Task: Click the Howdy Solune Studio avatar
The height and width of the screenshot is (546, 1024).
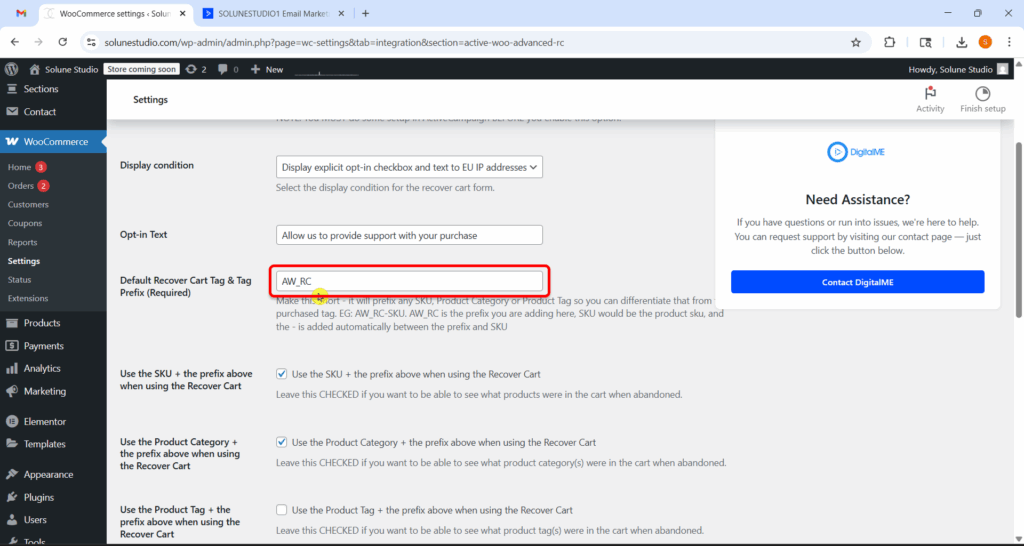Action: (1003, 69)
